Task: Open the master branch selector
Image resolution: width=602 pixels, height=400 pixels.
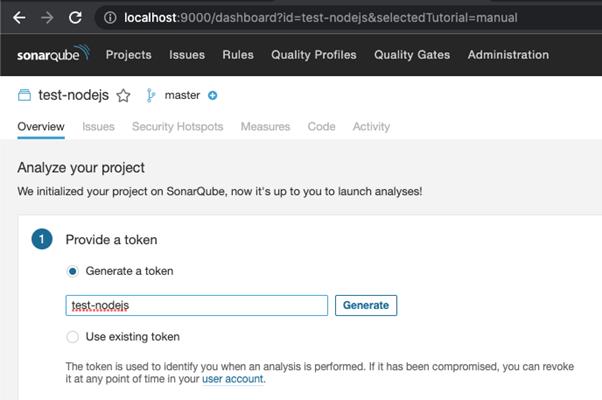Action: pyautogui.click(x=182, y=95)
